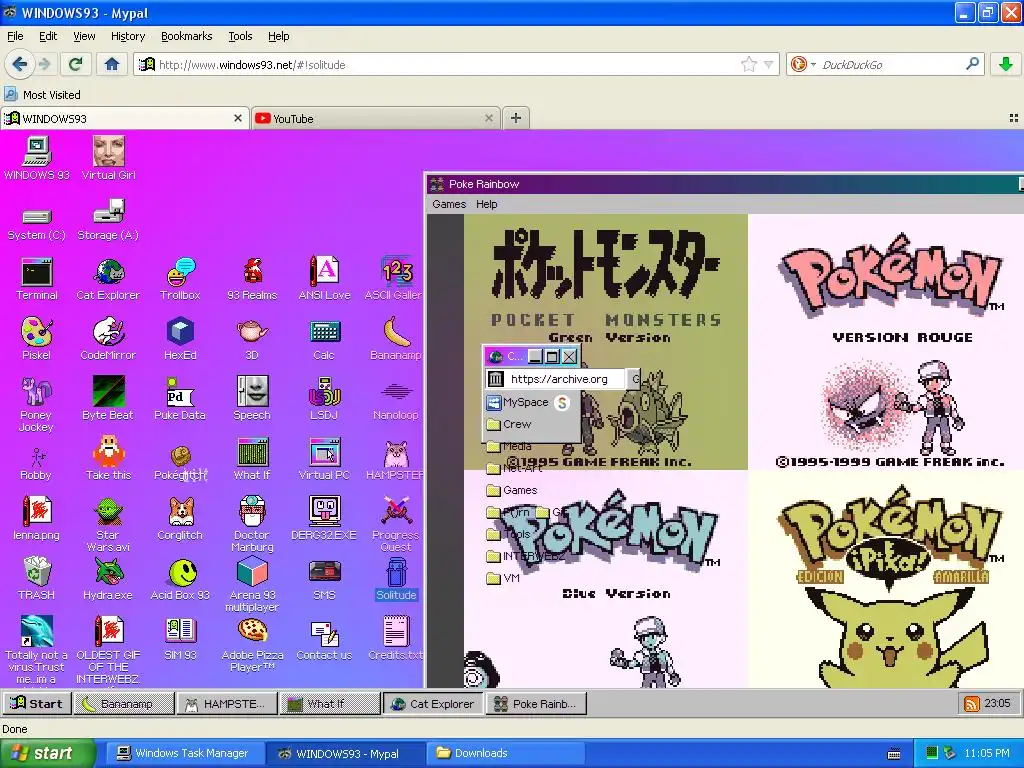The height and width of the screenshot is (768, 1024).
Task: Open a new browser tab
Action: (x=516, y=118)
